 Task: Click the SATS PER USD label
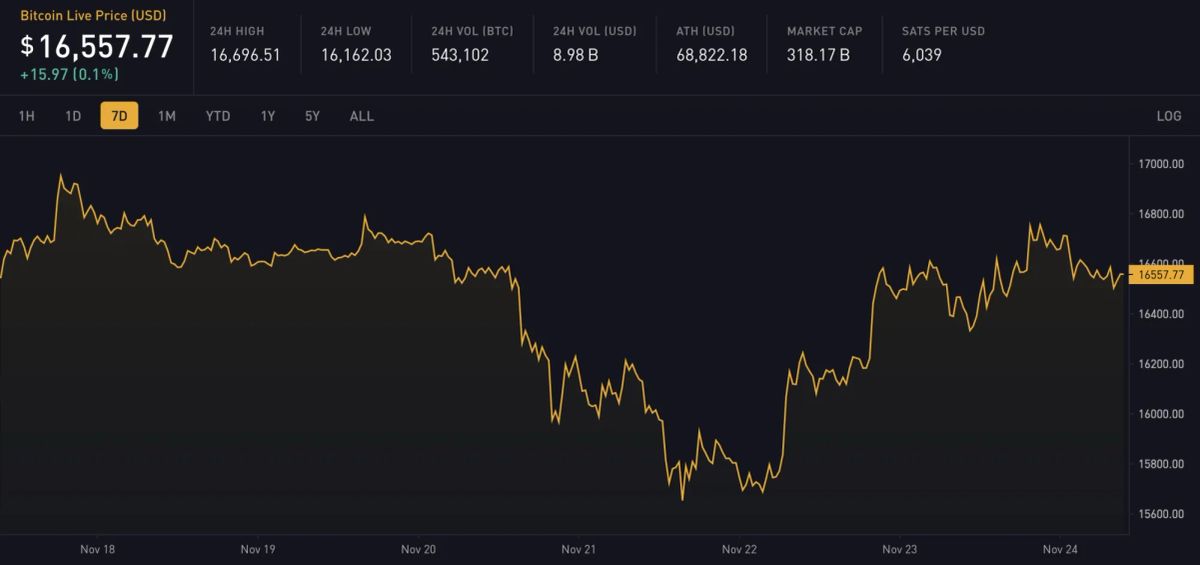point(943,31)
